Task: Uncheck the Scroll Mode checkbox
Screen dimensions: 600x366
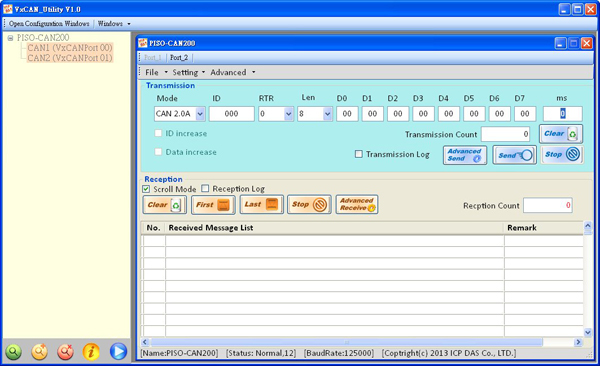Action: (x=146, y=189)
